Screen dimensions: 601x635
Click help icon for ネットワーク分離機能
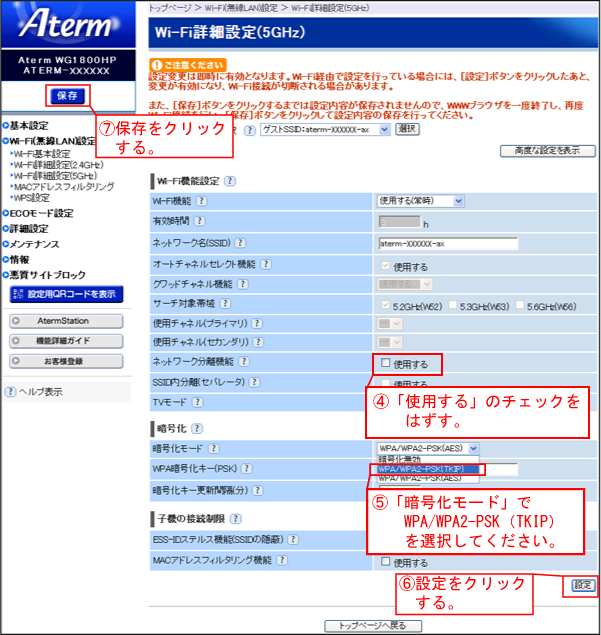pyautogui.click(x=243, y=362)
